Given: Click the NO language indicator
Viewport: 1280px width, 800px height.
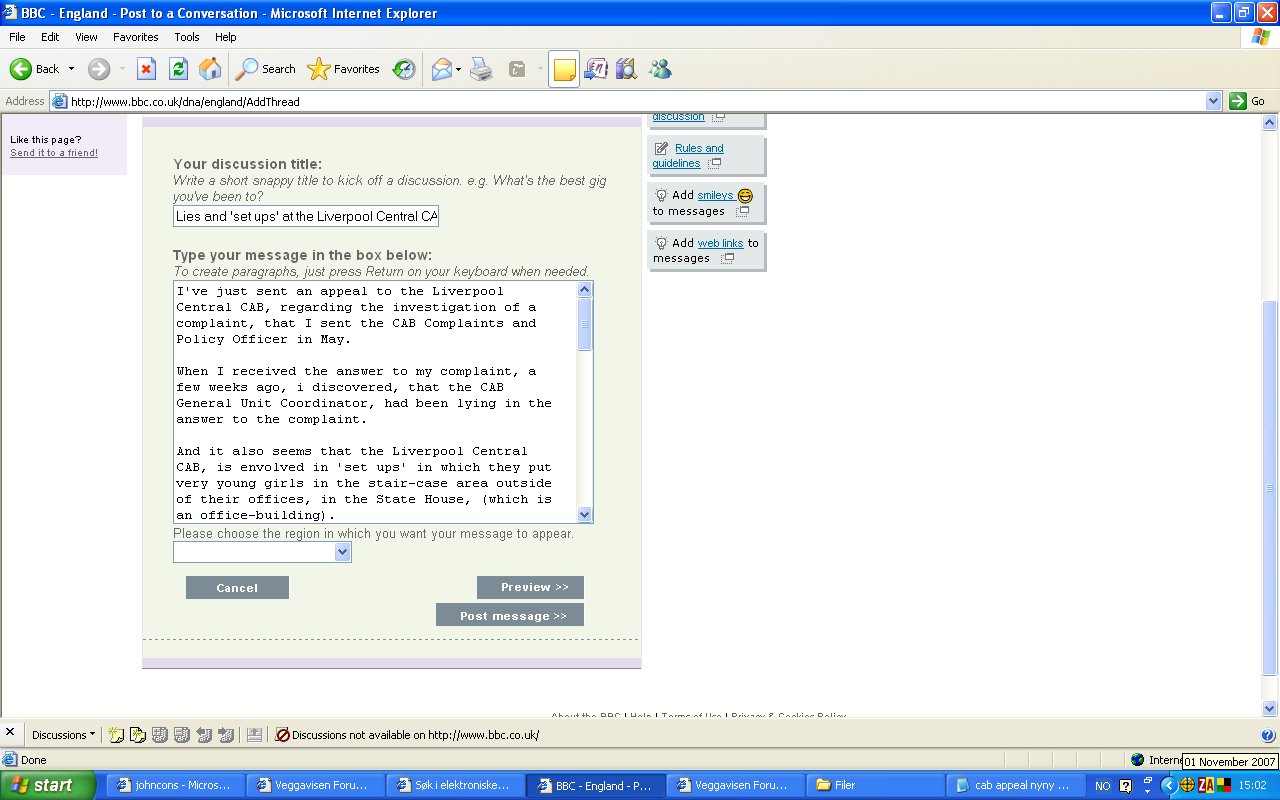Looking at the screenshot, I should [x=1102, y=786].
